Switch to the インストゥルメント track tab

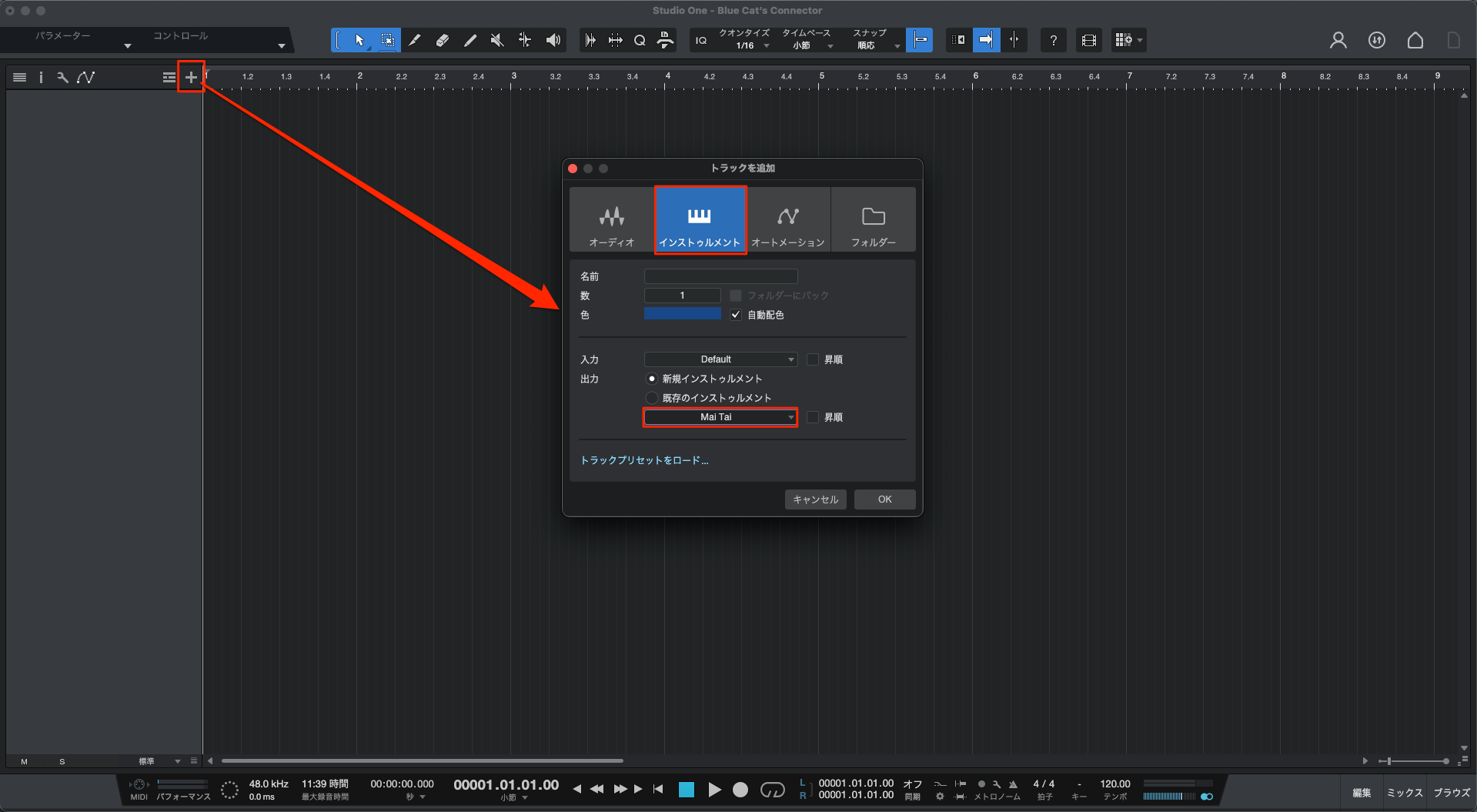(x=700, y=219)
